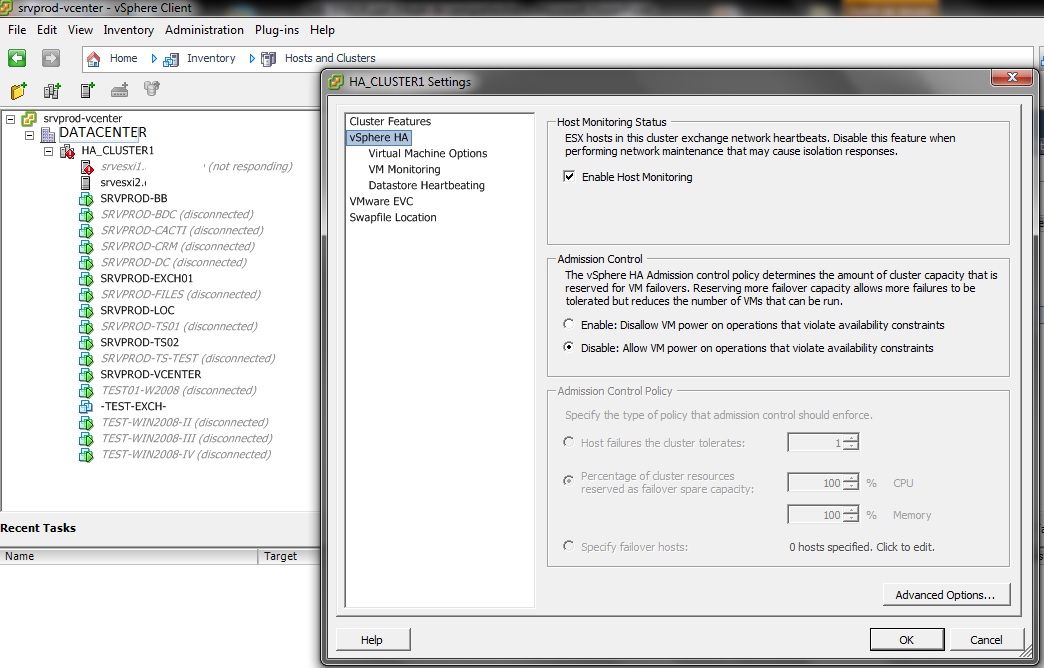The height and width of the screenshot is (668, 1044).
Task: Open the File menu
Action: pos(17,30)
